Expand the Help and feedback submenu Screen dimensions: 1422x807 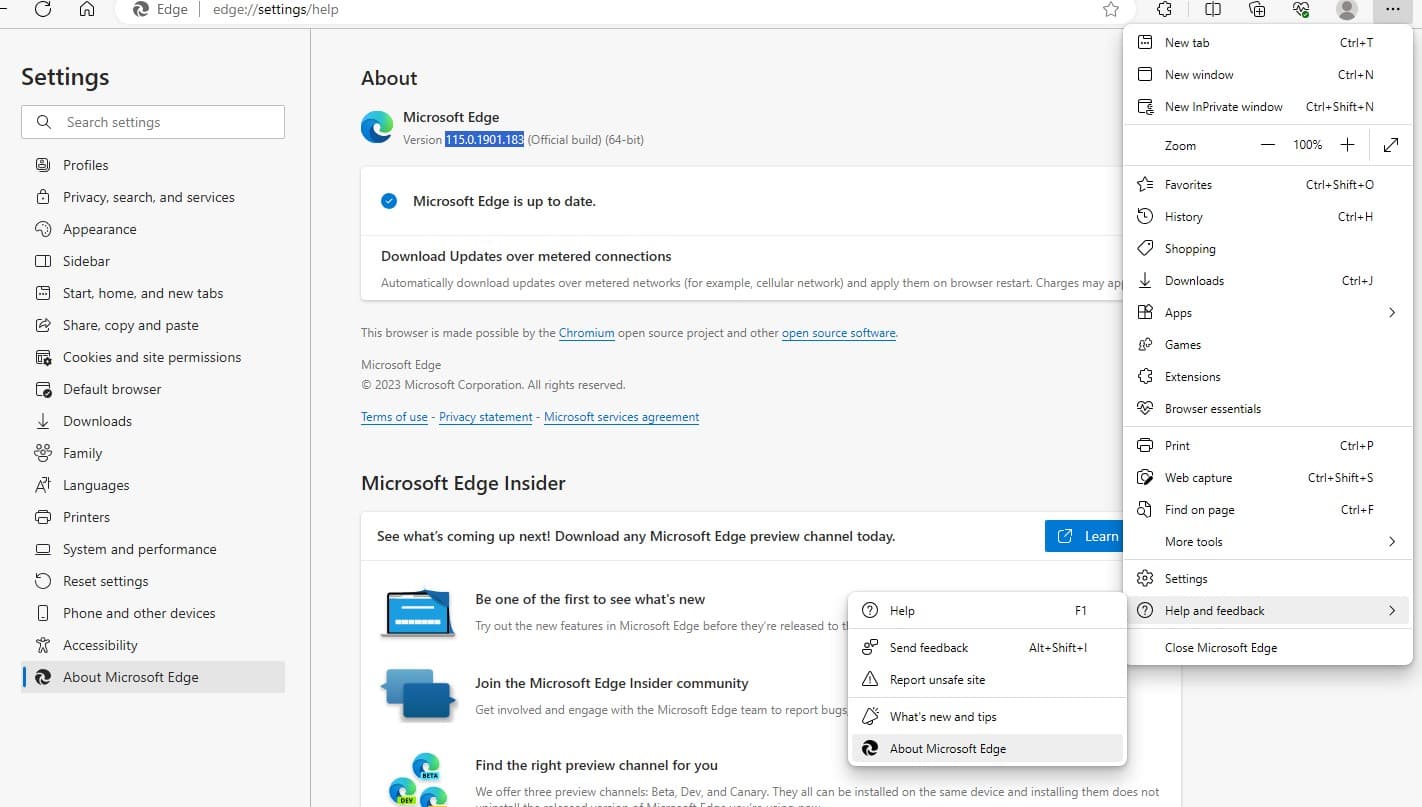1391,610
